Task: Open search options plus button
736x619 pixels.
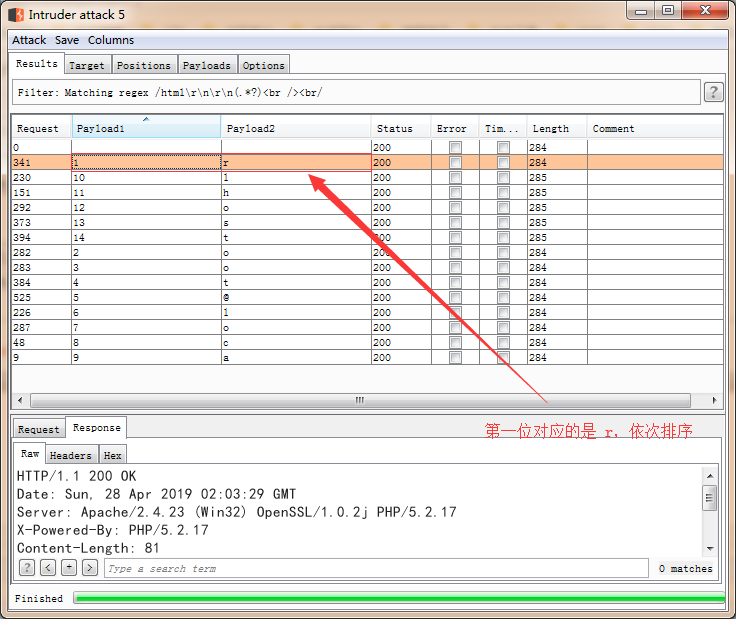Action: coord(69,568)
